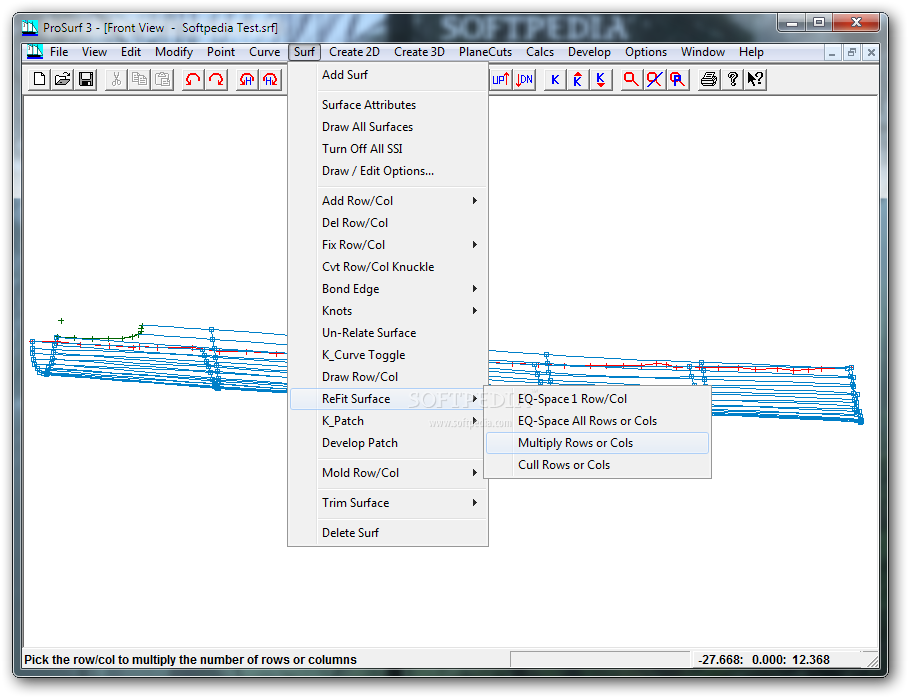Click the plain blue K icon

click(555, 79)
